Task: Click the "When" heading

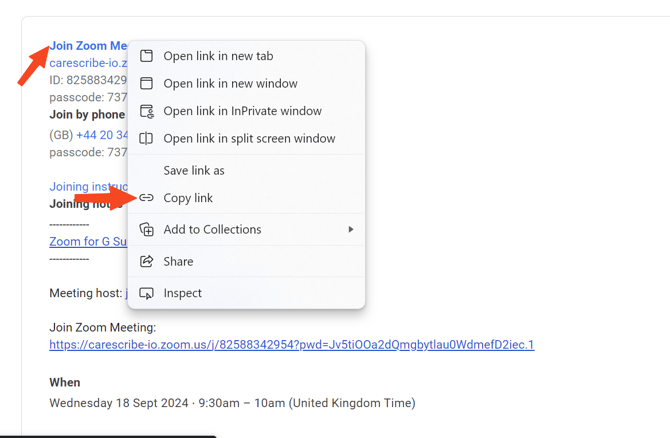Action: [x=65, y=382]
